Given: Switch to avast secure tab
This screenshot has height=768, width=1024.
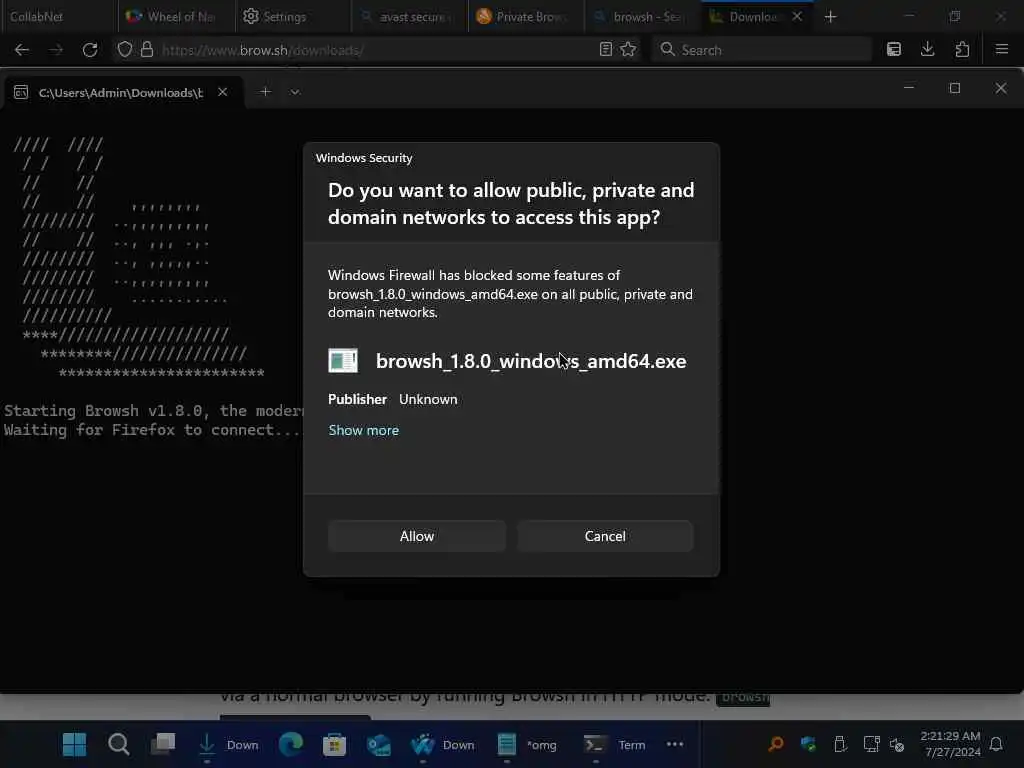Looking at the screenshot, I should tap(409, 17).
